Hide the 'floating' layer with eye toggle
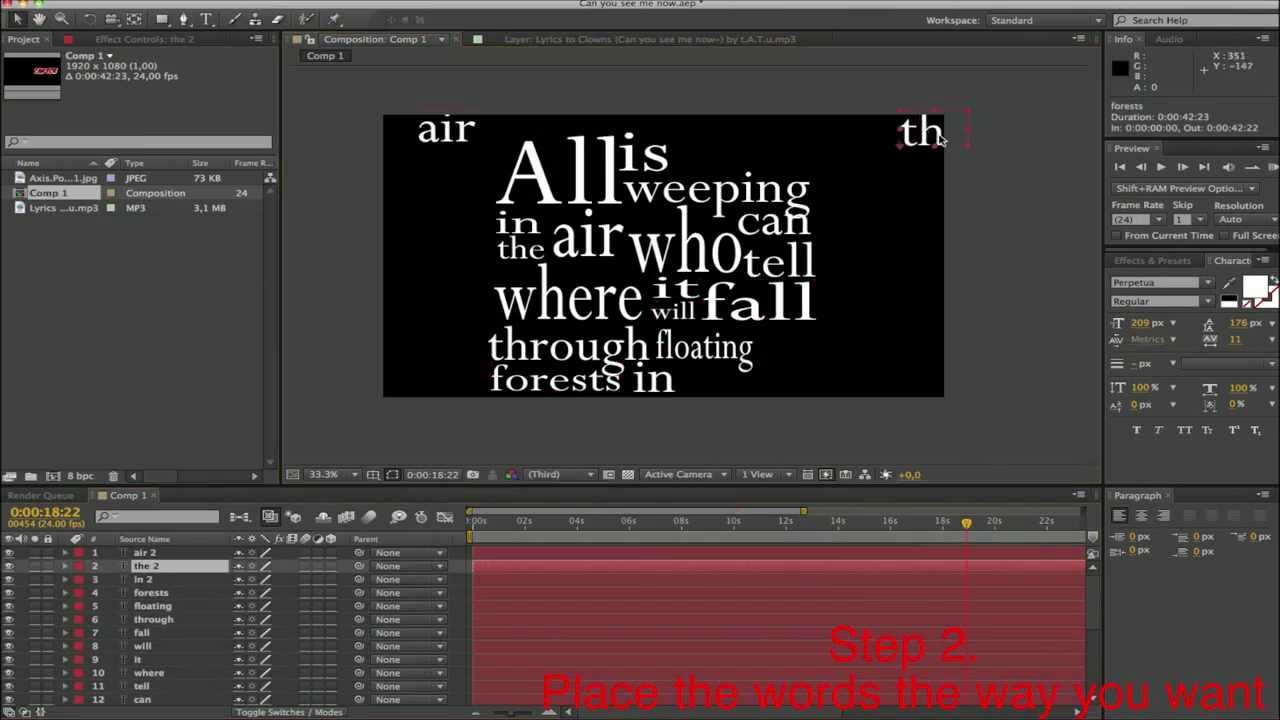Image resolution: width=1280 pixels, height=720 pixels. tap(9, 606)
